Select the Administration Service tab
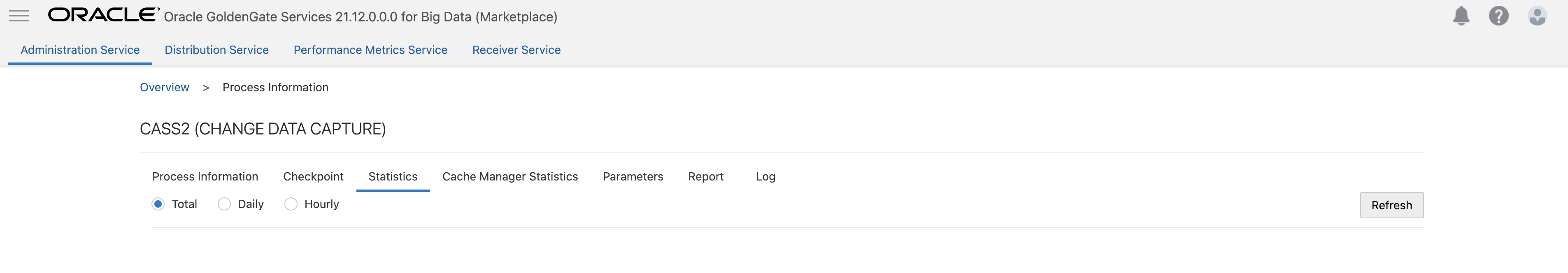 pos(80,50)
